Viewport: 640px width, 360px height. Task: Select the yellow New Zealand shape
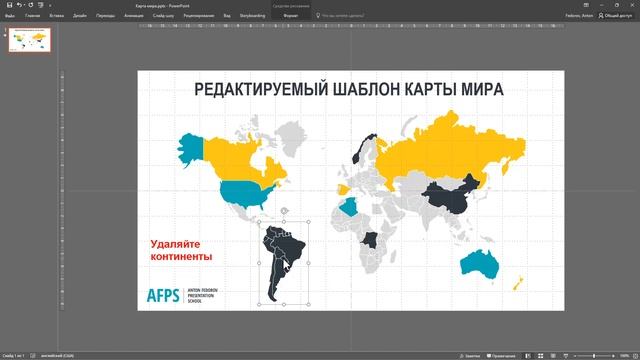coord(518,283)
